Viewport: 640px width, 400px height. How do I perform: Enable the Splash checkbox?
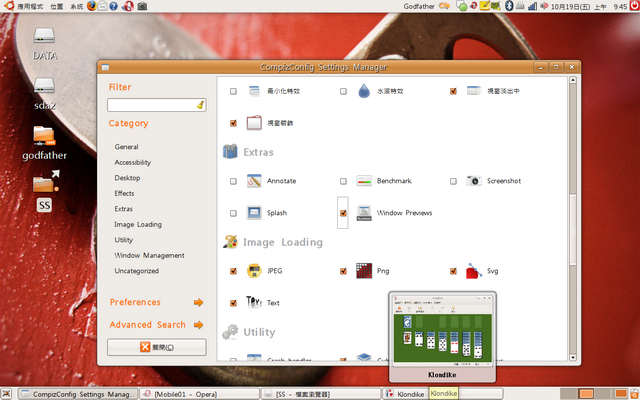click(233, 213)
